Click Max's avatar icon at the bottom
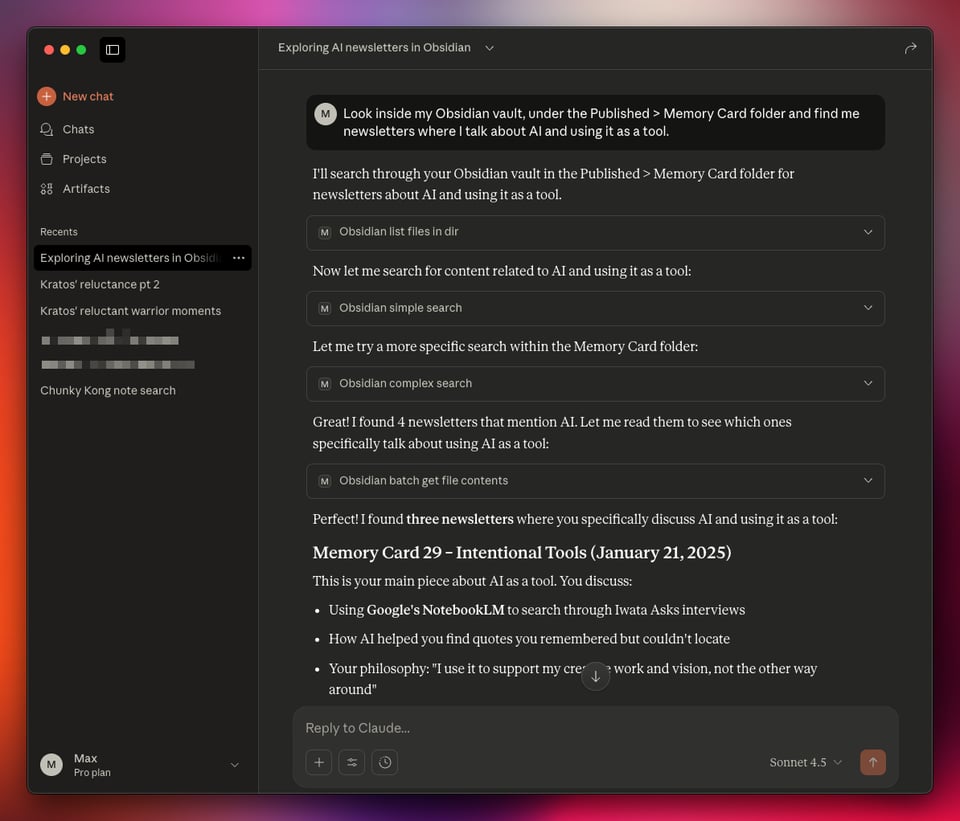Image resolution: width=960 pixels, height=821 pixels. tap(51, 764)
